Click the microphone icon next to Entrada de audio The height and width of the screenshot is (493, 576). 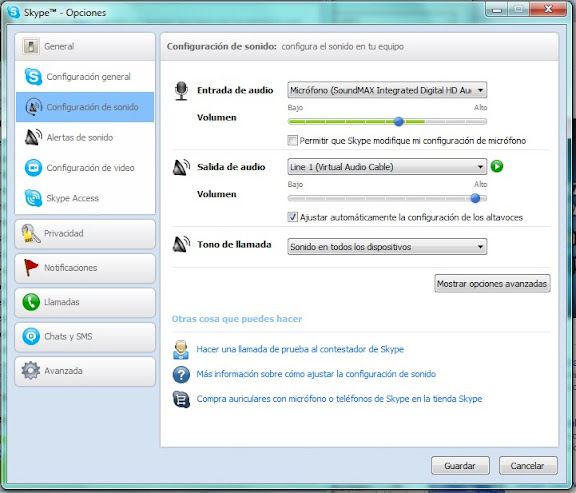click(x=181, y=91)
